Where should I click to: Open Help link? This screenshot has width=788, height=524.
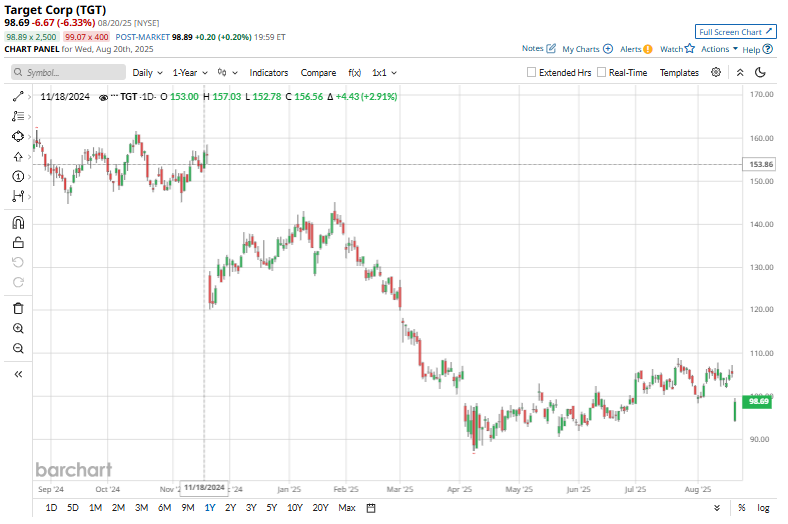coord(757,49)
